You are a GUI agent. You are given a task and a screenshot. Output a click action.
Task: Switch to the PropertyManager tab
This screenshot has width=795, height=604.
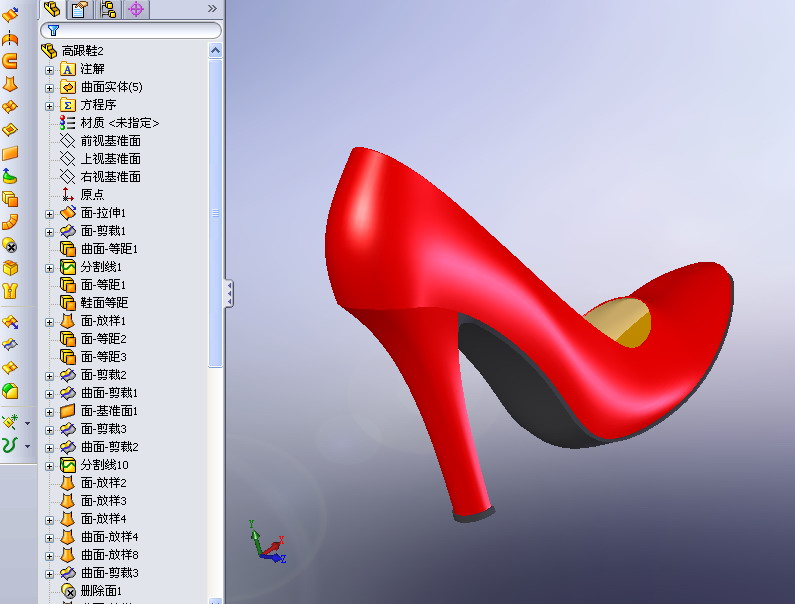coord(80,9)
